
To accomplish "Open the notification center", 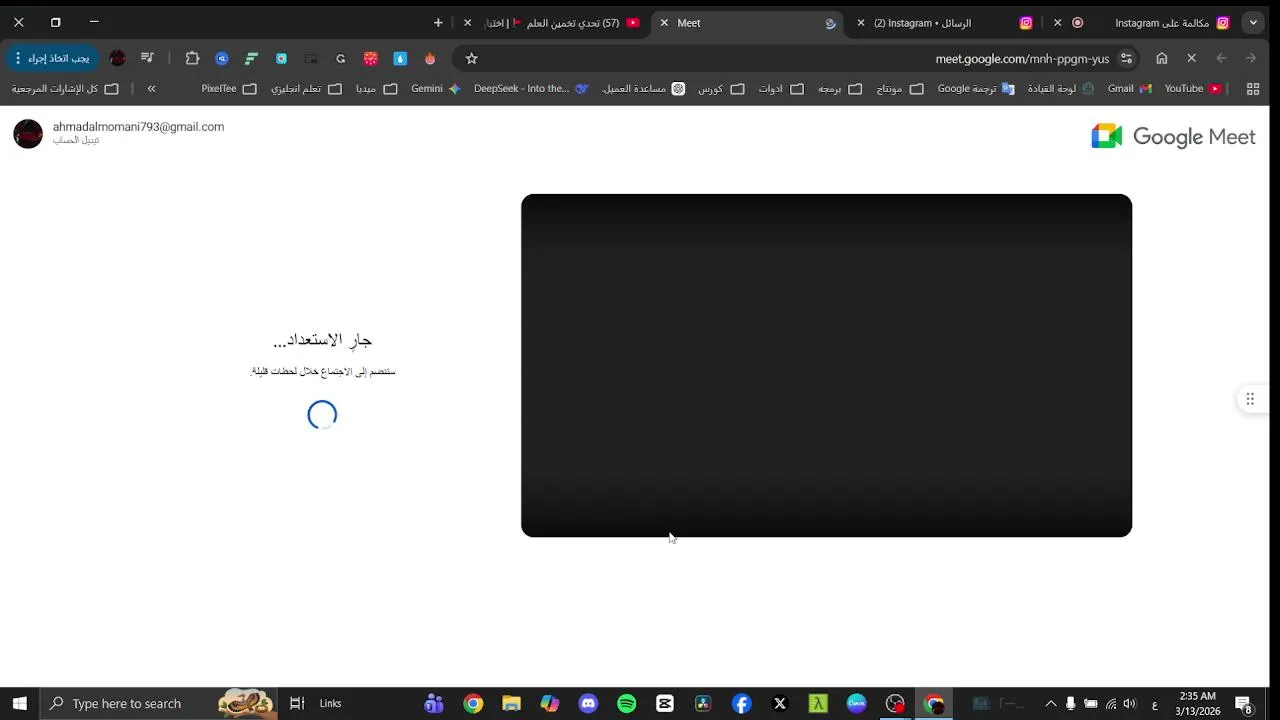I will pos(1244,703).
